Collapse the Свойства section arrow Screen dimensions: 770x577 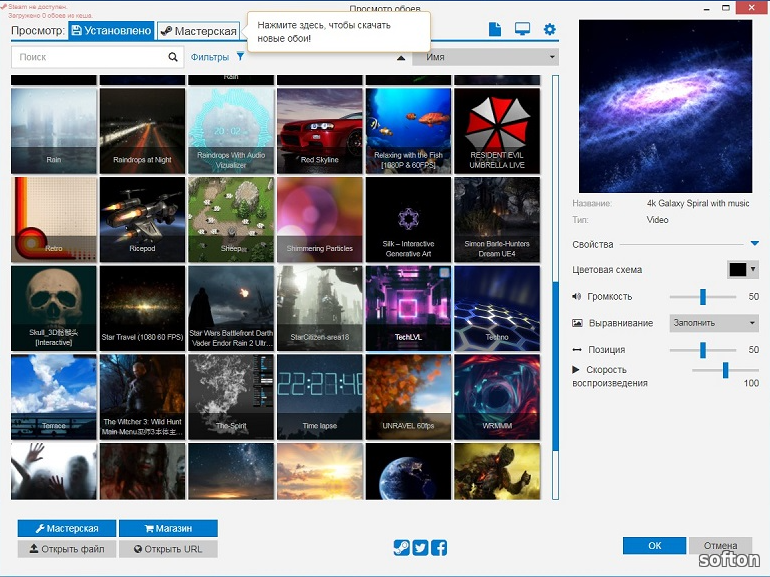pyautogui.click(x=754, y=244)
